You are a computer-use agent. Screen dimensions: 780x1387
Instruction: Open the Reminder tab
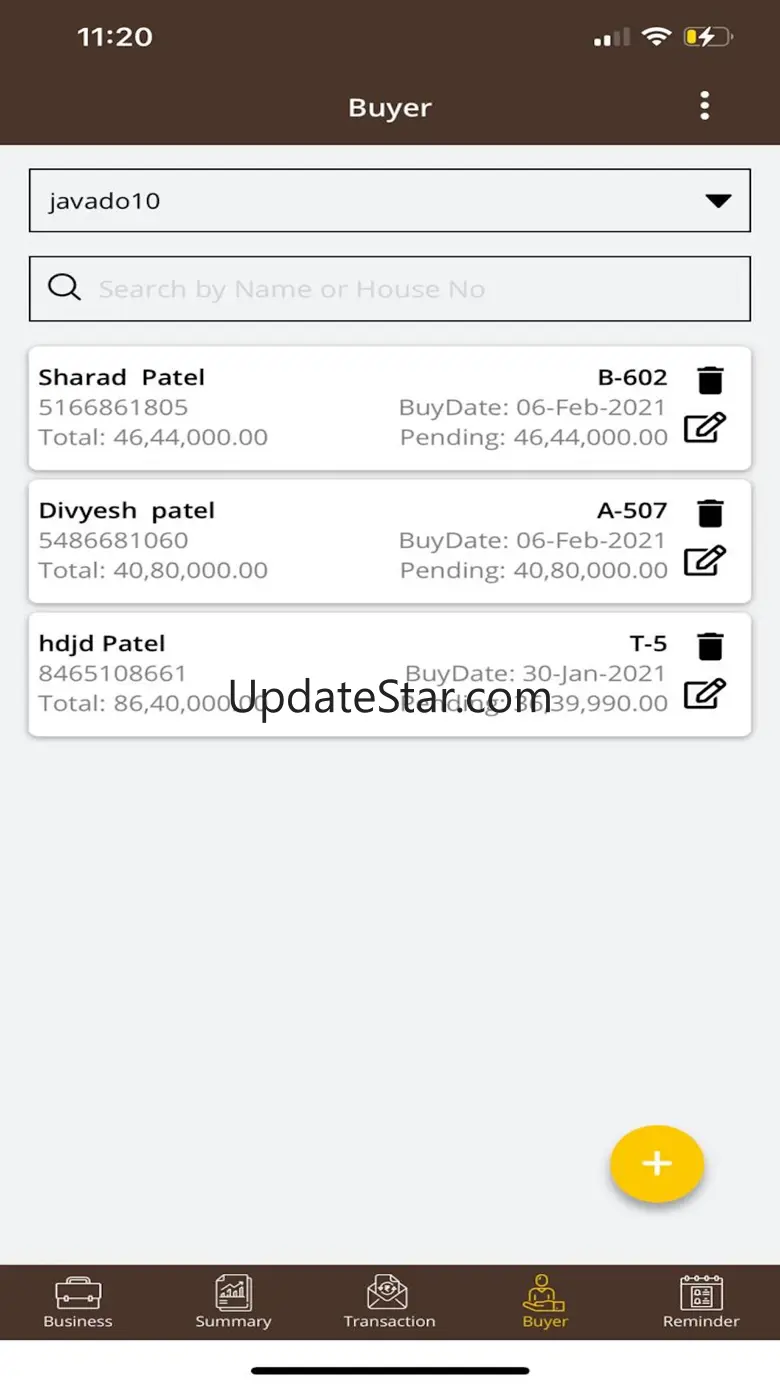tap(701, 1302)
